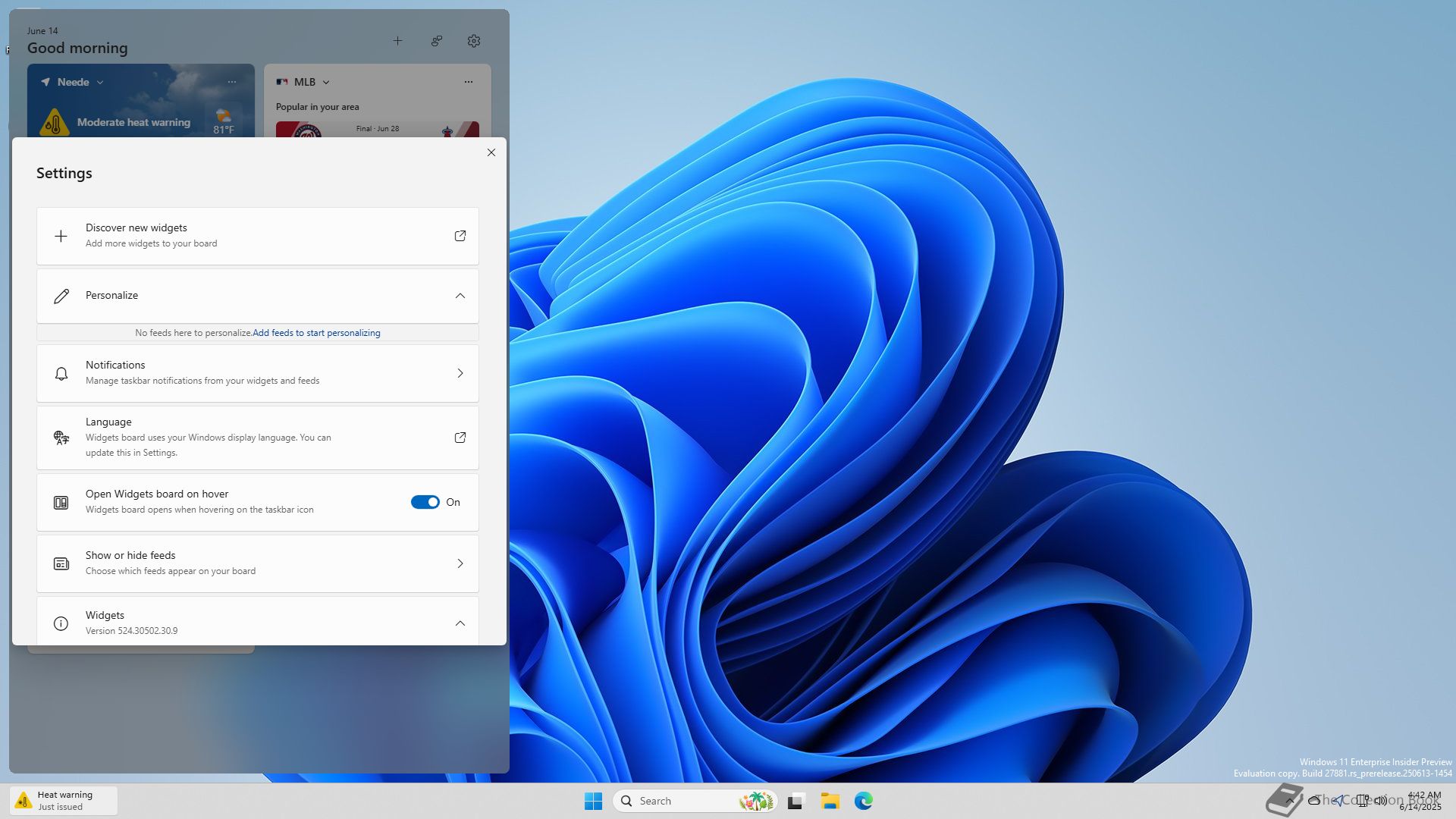Viewport: 1456px width, 819px height.
Task: Open File Explorer from taskbar
Action: pyautogui.click(x=830, y=801)
